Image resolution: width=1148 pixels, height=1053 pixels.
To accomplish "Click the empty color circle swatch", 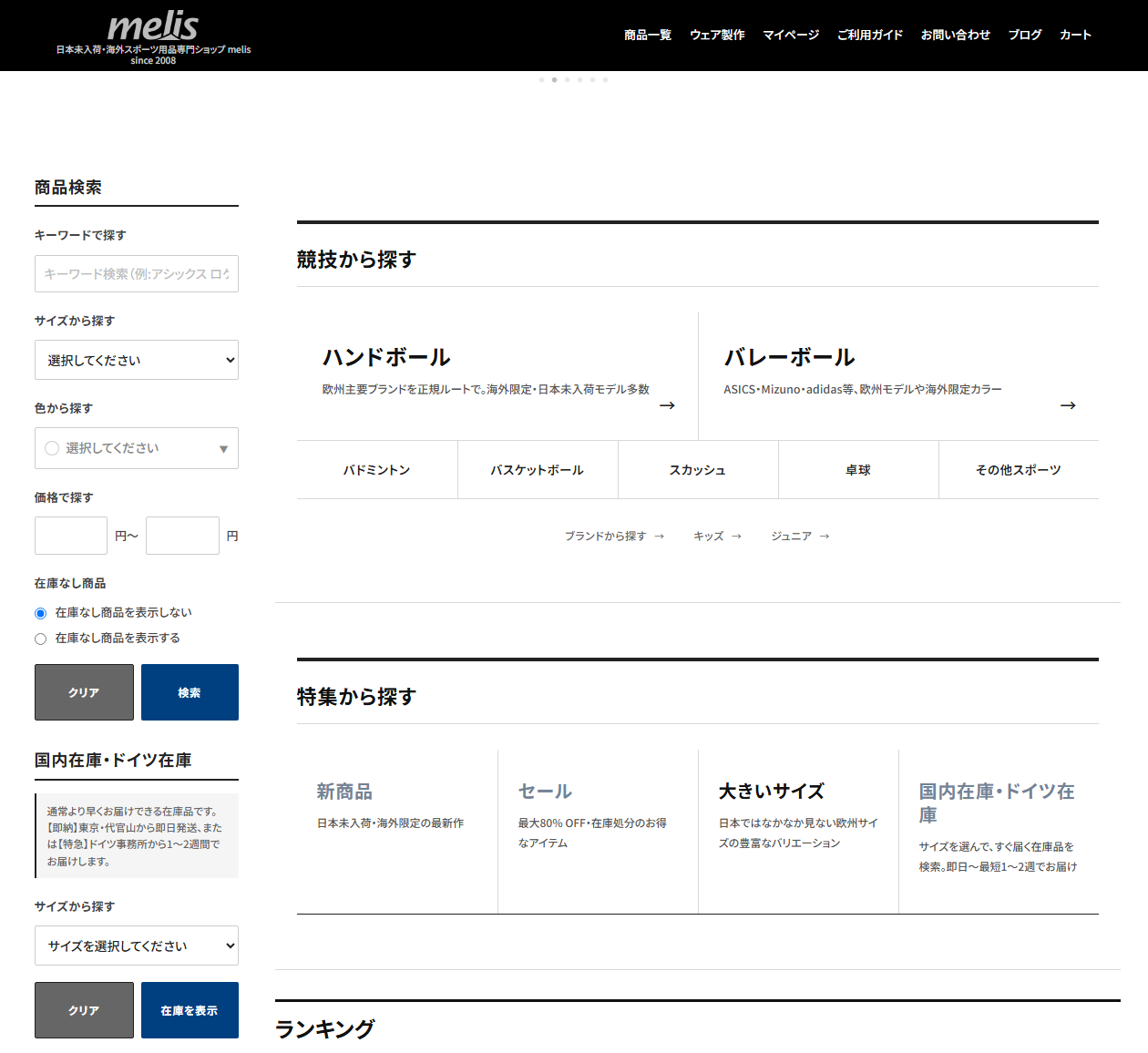I will 52,448.
